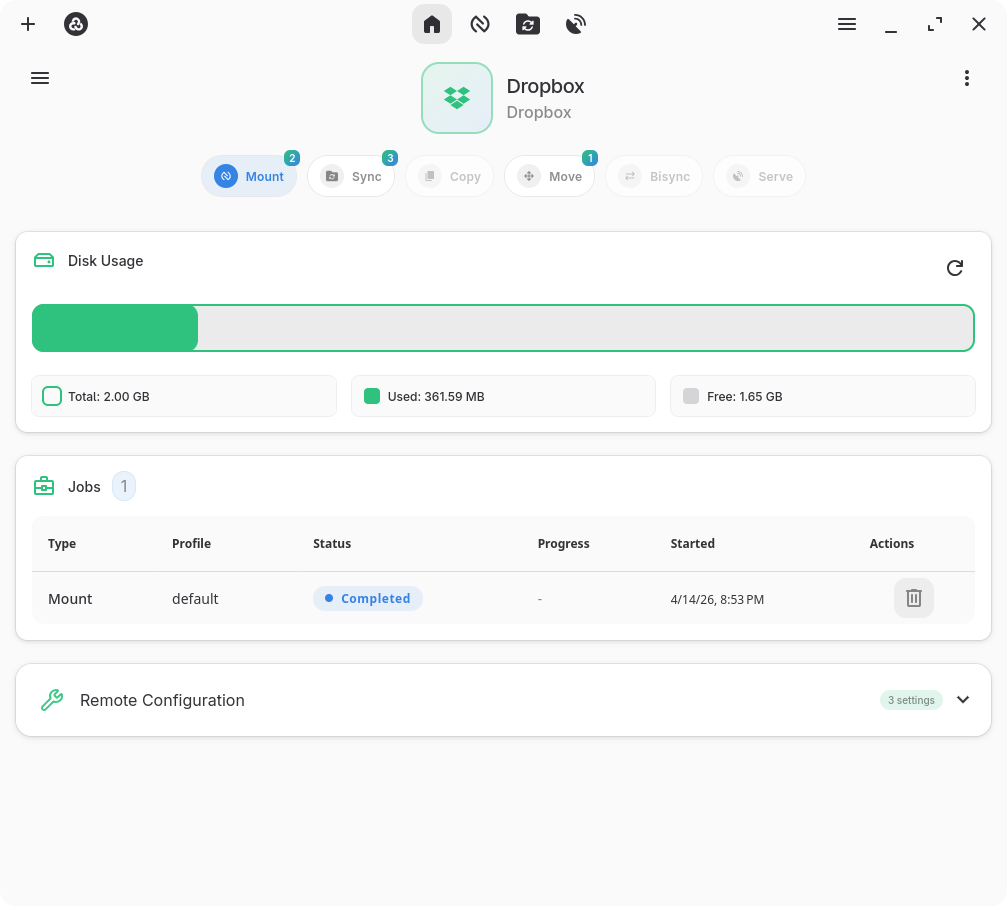Click the 3 settings badge

tap(911, 700)
